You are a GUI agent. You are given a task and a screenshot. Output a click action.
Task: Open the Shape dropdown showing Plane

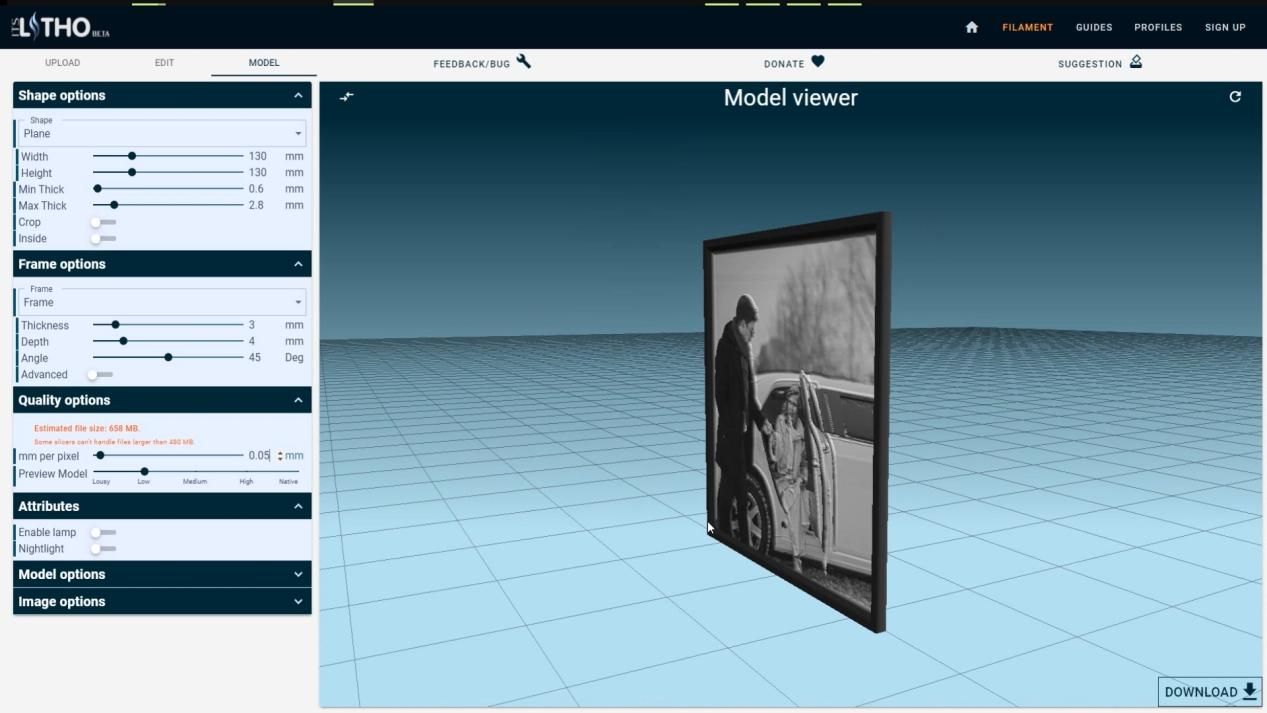pos(162,134)
